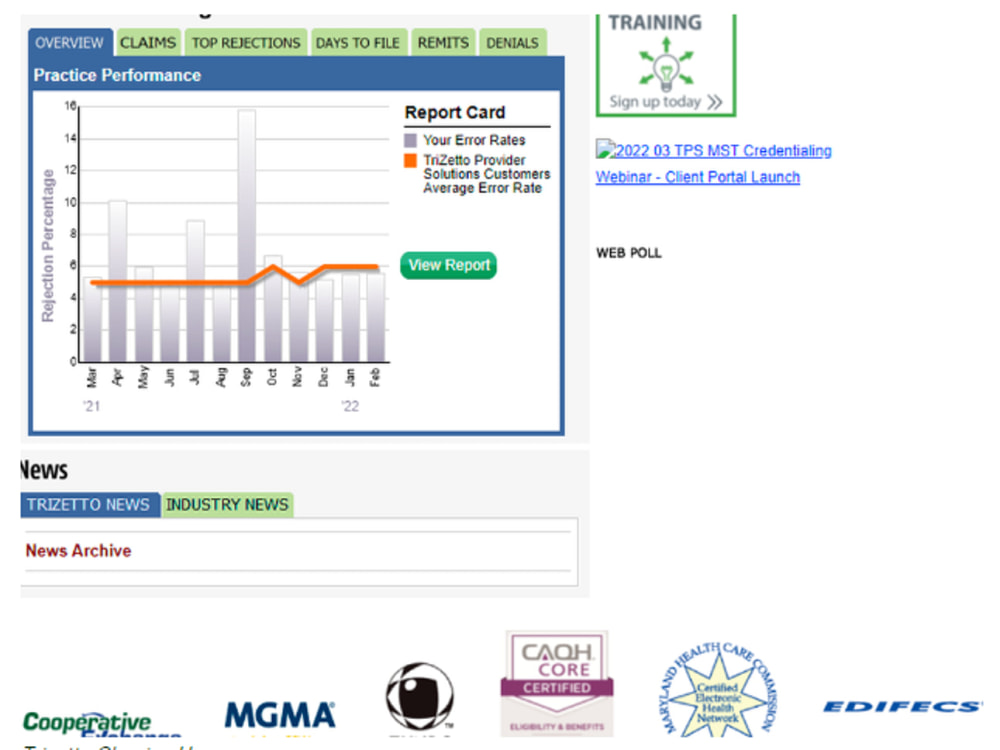Click the September error rate bar
The height and width of the screenshot is (750, 1000).
(247, 236)
